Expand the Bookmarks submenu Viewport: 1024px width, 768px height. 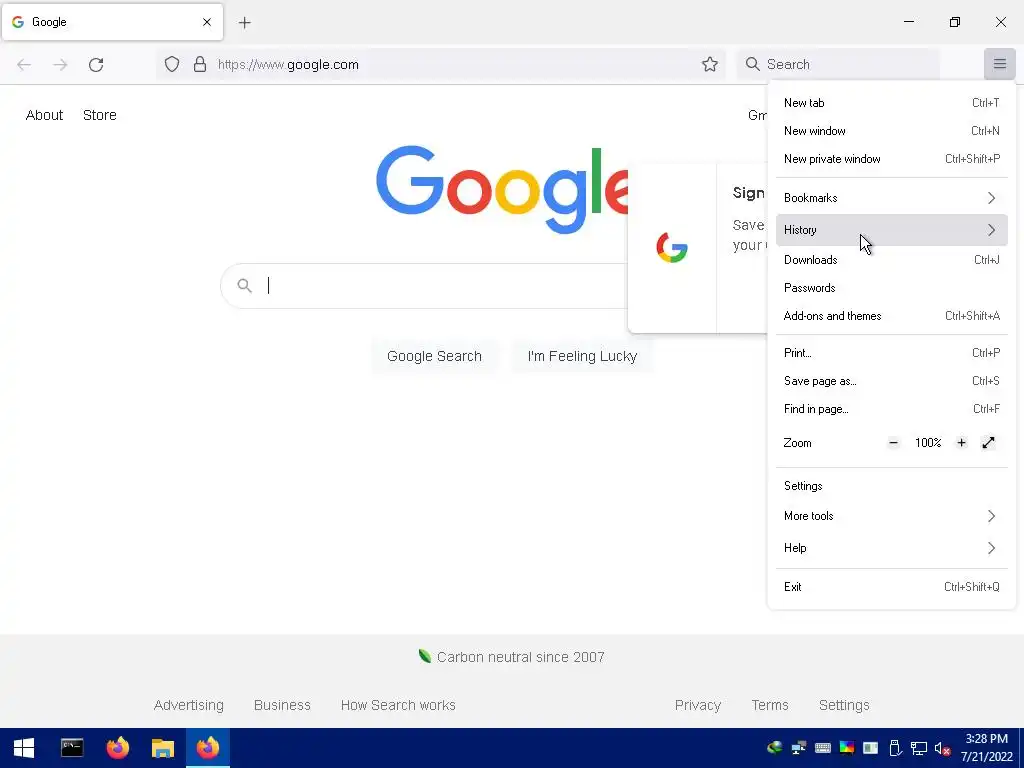tap(891, 198)
